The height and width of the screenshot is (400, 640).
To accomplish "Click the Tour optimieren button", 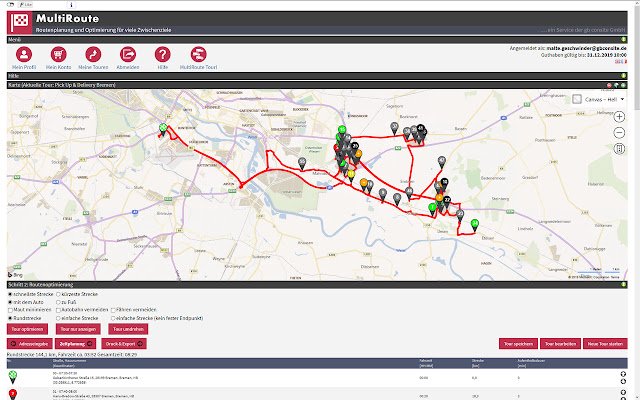I will (x=27, y=329).
